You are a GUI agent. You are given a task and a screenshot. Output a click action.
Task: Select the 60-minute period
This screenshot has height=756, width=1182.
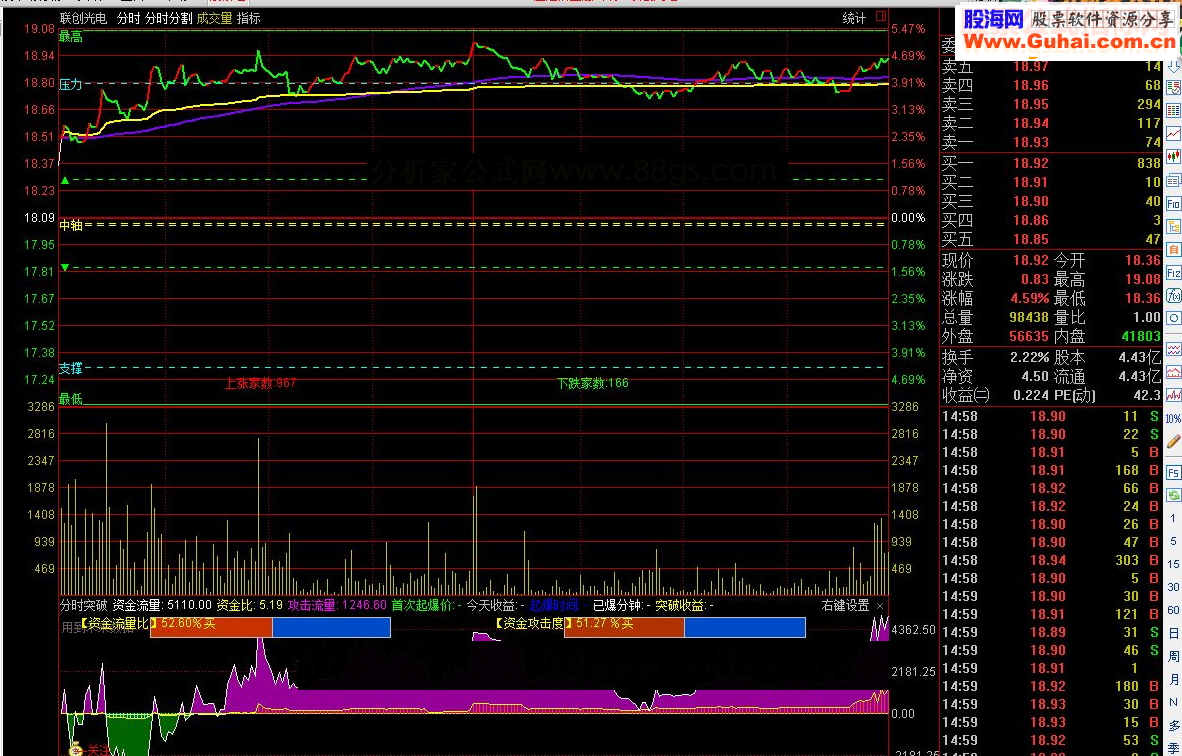point(1173,610)
